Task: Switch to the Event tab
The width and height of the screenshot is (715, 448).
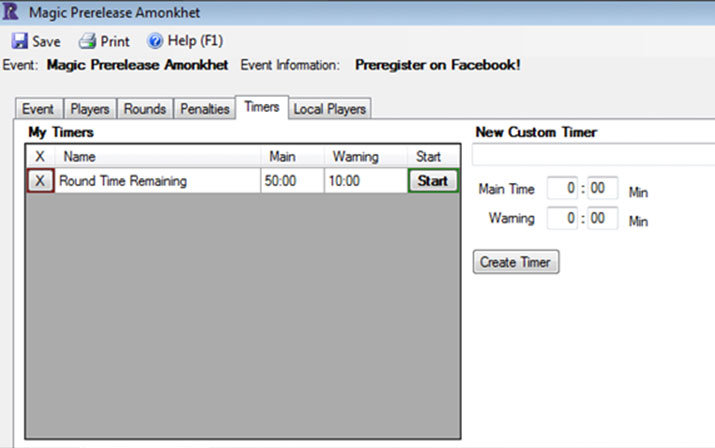Action: coord(38,109)
